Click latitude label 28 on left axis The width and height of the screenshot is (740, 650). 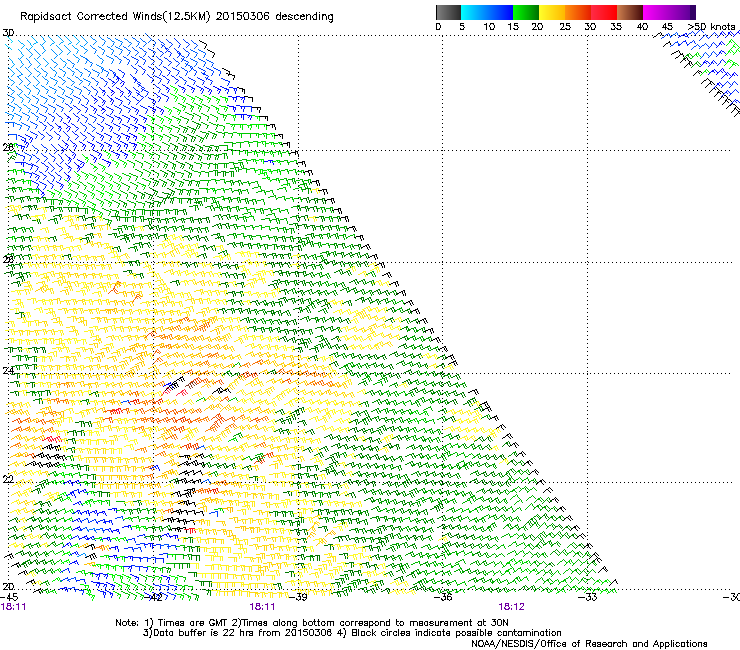(8, 148)
